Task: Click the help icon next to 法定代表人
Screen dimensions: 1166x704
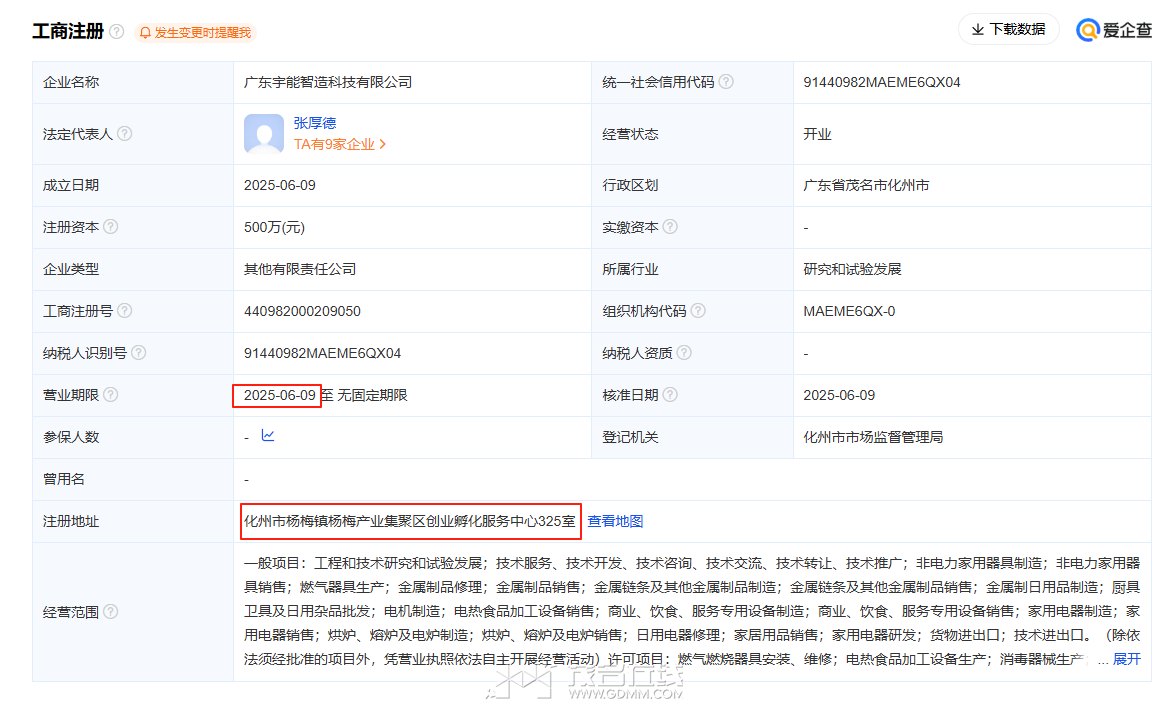Action: coord(125,134)
